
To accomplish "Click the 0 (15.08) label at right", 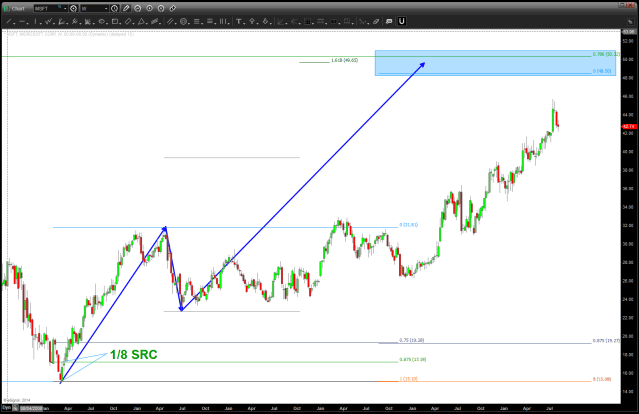I will [x=602, y=379].
